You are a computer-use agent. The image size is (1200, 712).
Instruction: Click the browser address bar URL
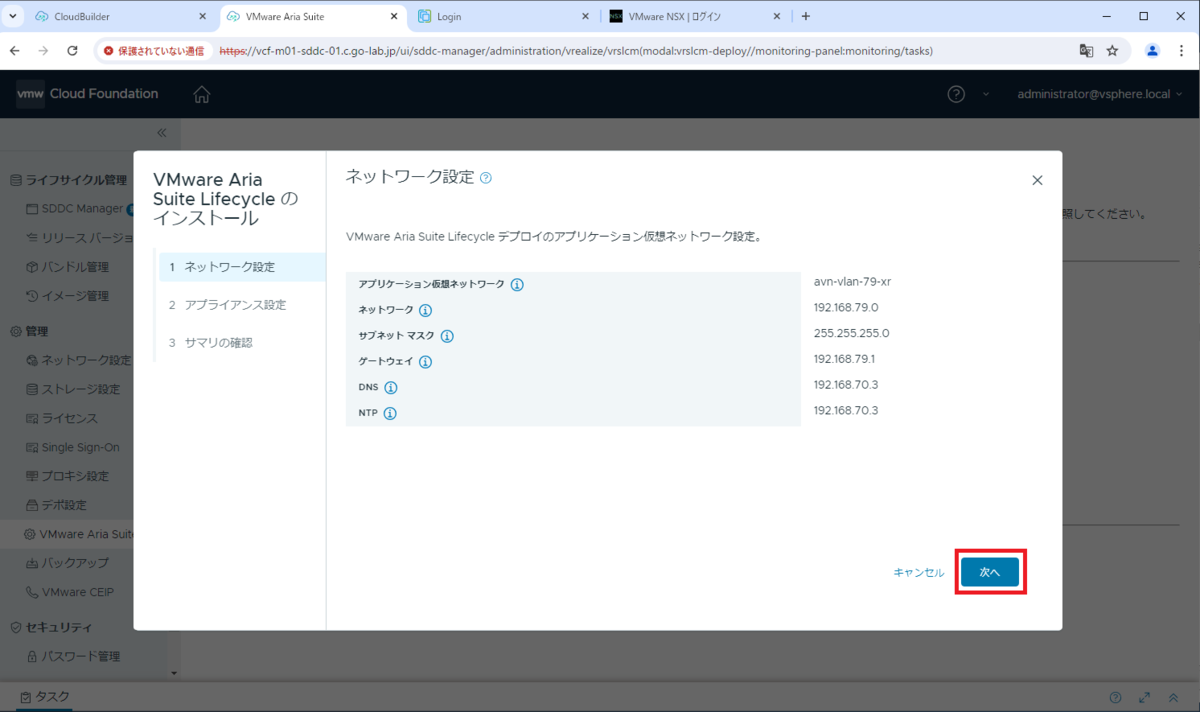pyautogui.click(x=575, y=50)
